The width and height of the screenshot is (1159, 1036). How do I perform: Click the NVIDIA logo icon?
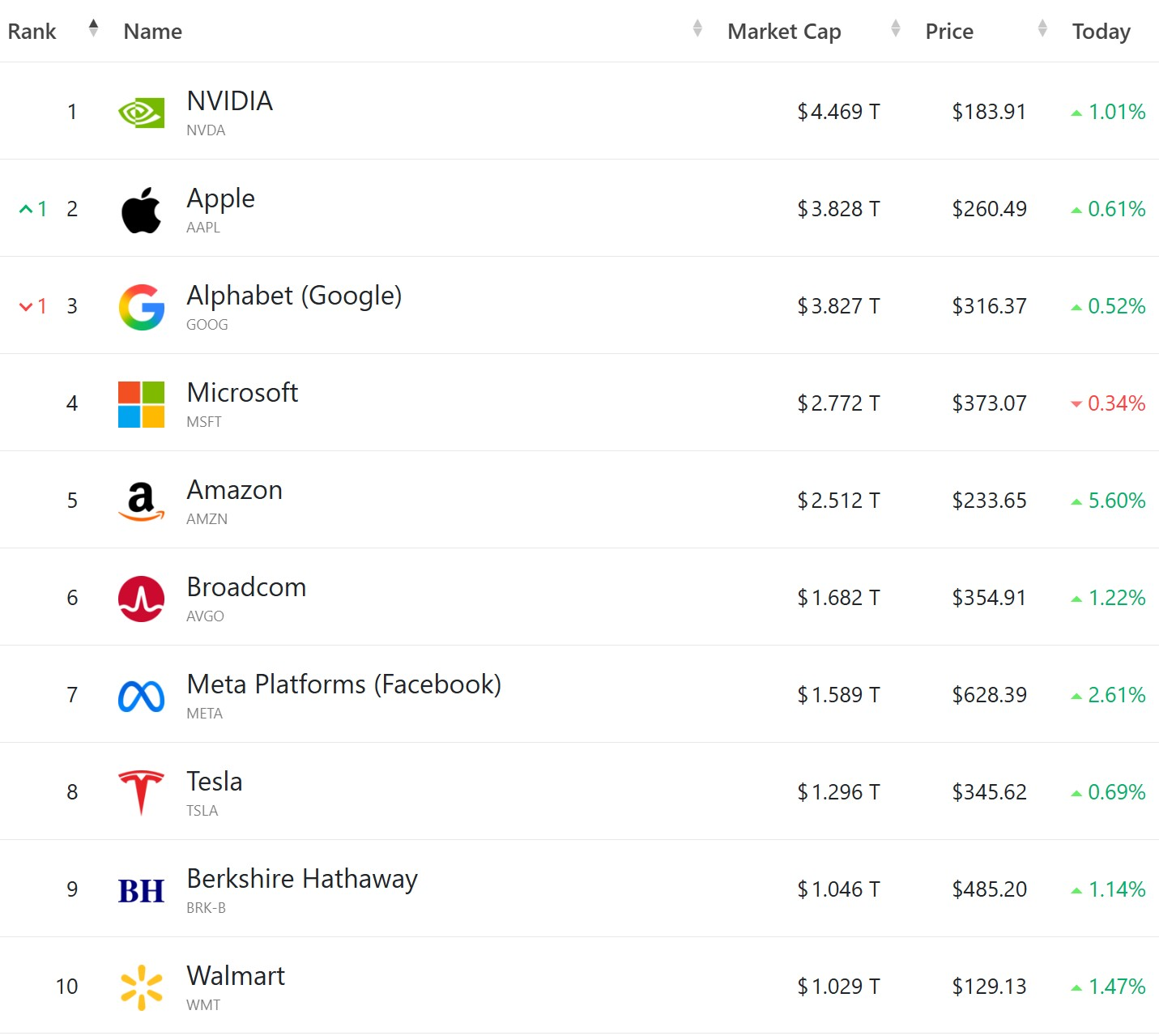(x=141, y=113)
